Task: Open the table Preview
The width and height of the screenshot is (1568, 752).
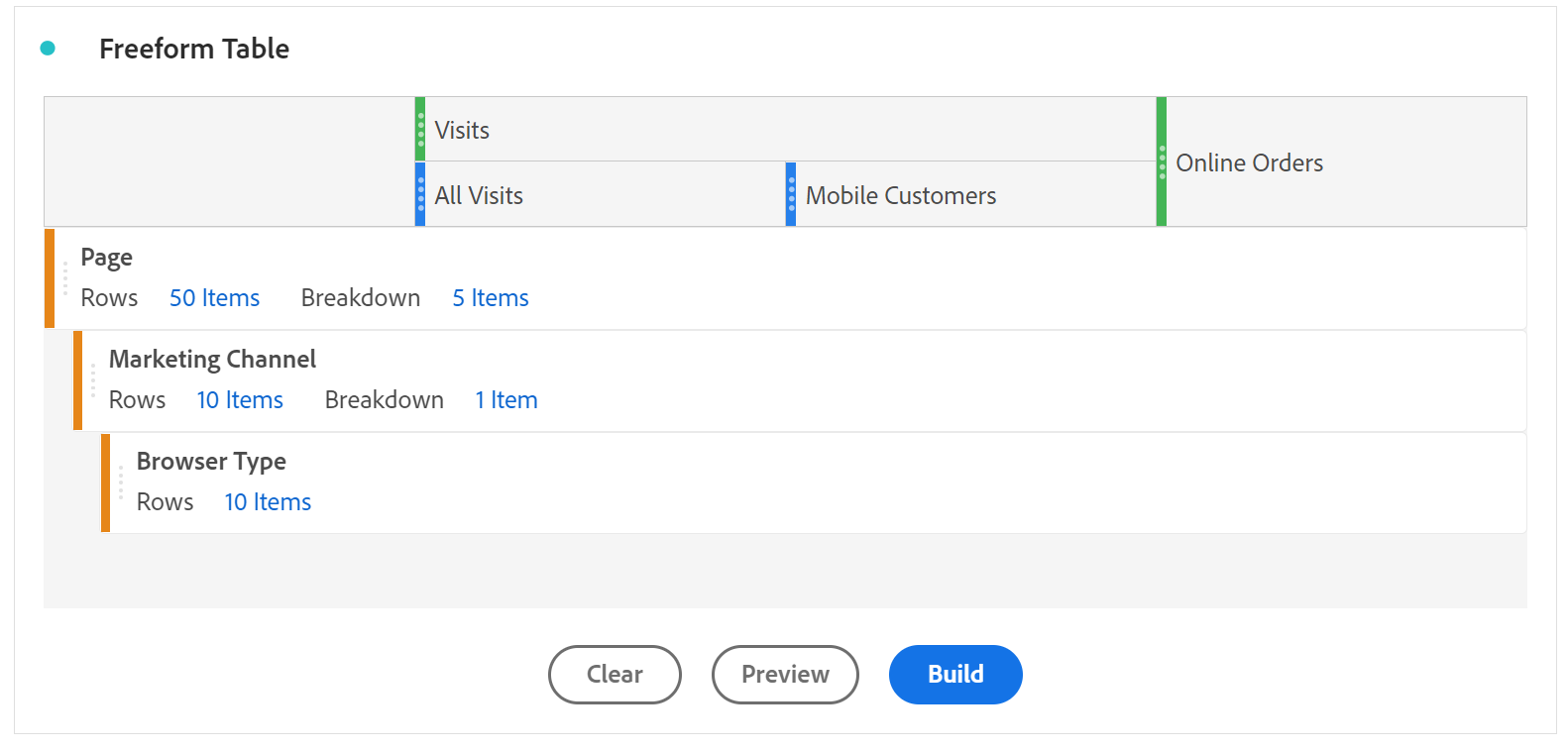Action: (785, 675)
